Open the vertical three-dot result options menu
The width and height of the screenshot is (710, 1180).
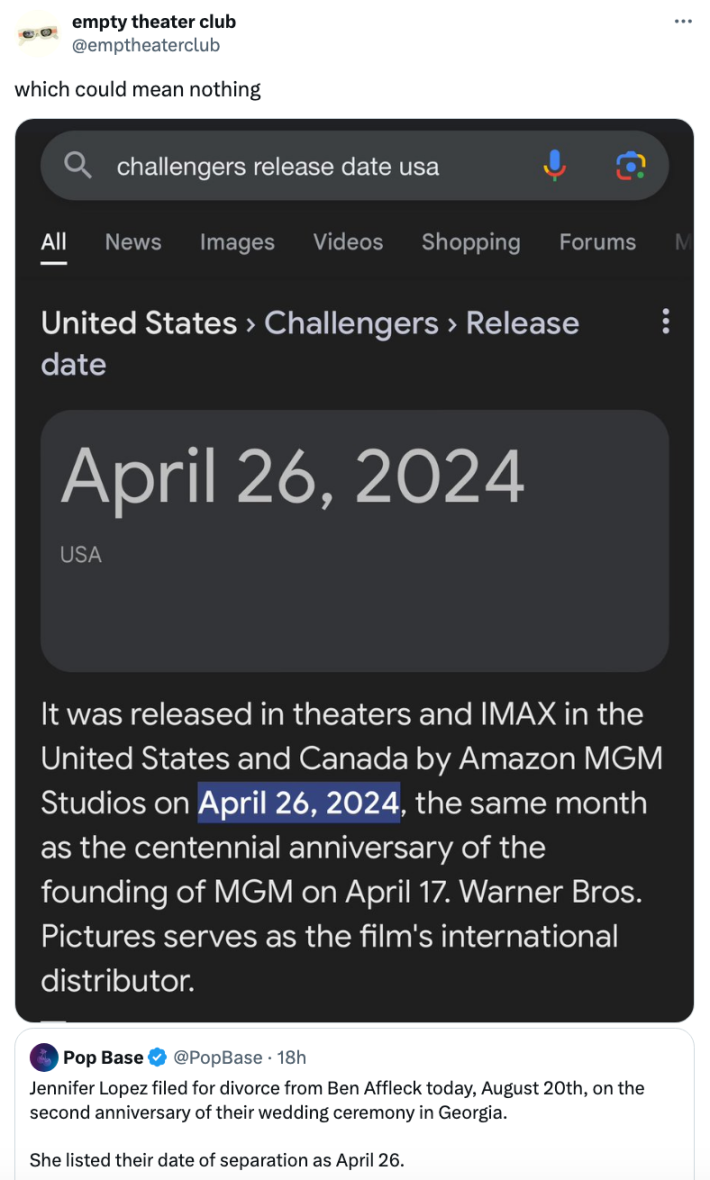pos(665,322)
